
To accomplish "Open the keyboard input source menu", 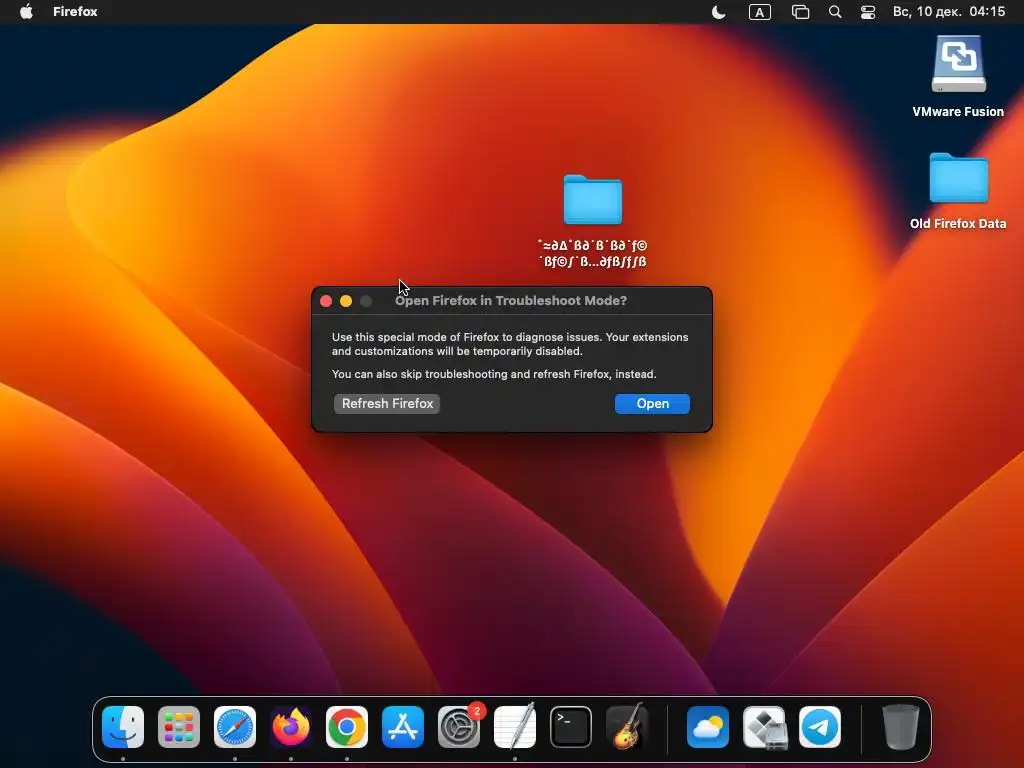I will pos(760,12).
